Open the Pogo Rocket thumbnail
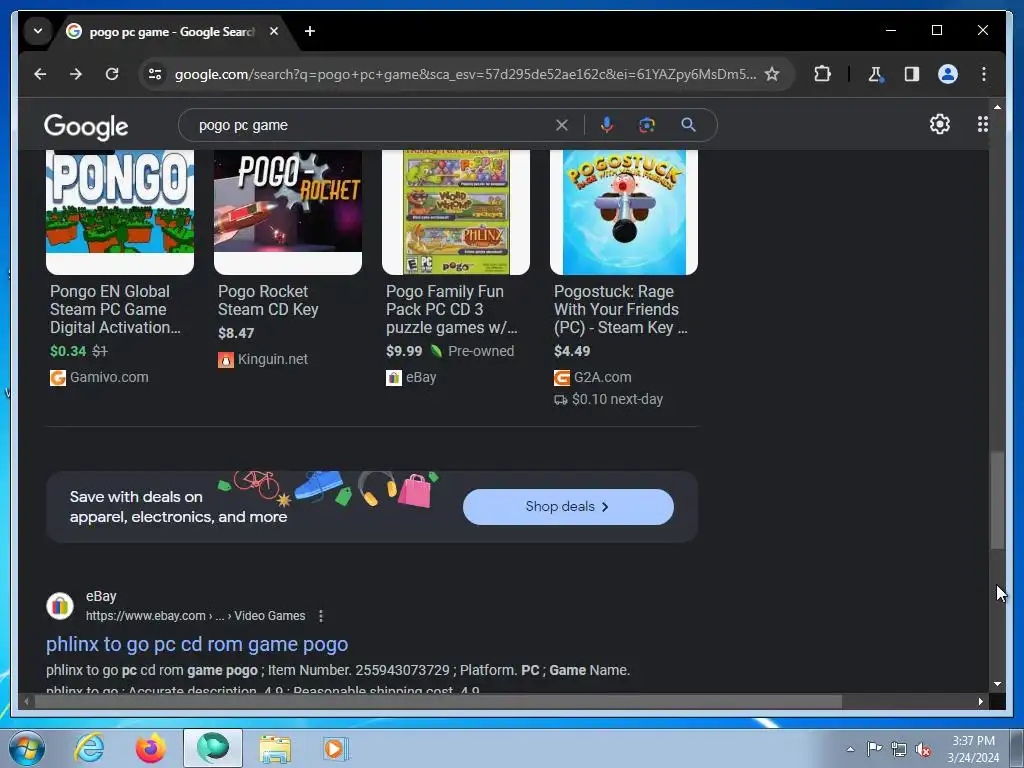 [288, 212]
